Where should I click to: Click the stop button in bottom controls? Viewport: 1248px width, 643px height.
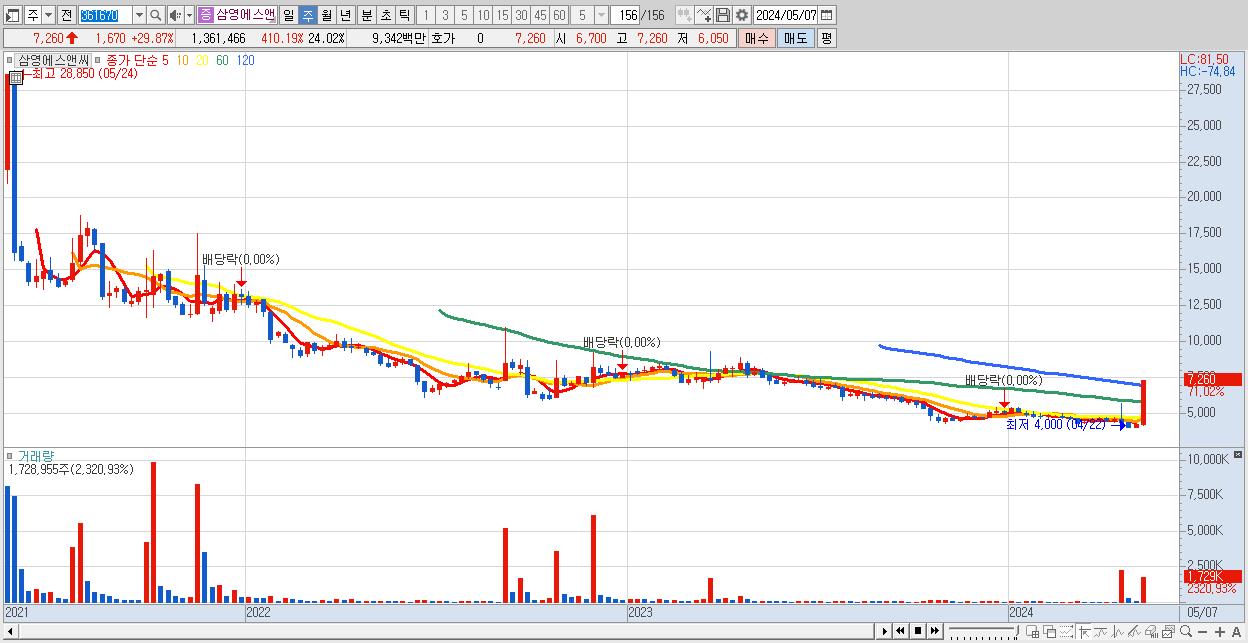point(918,631)
